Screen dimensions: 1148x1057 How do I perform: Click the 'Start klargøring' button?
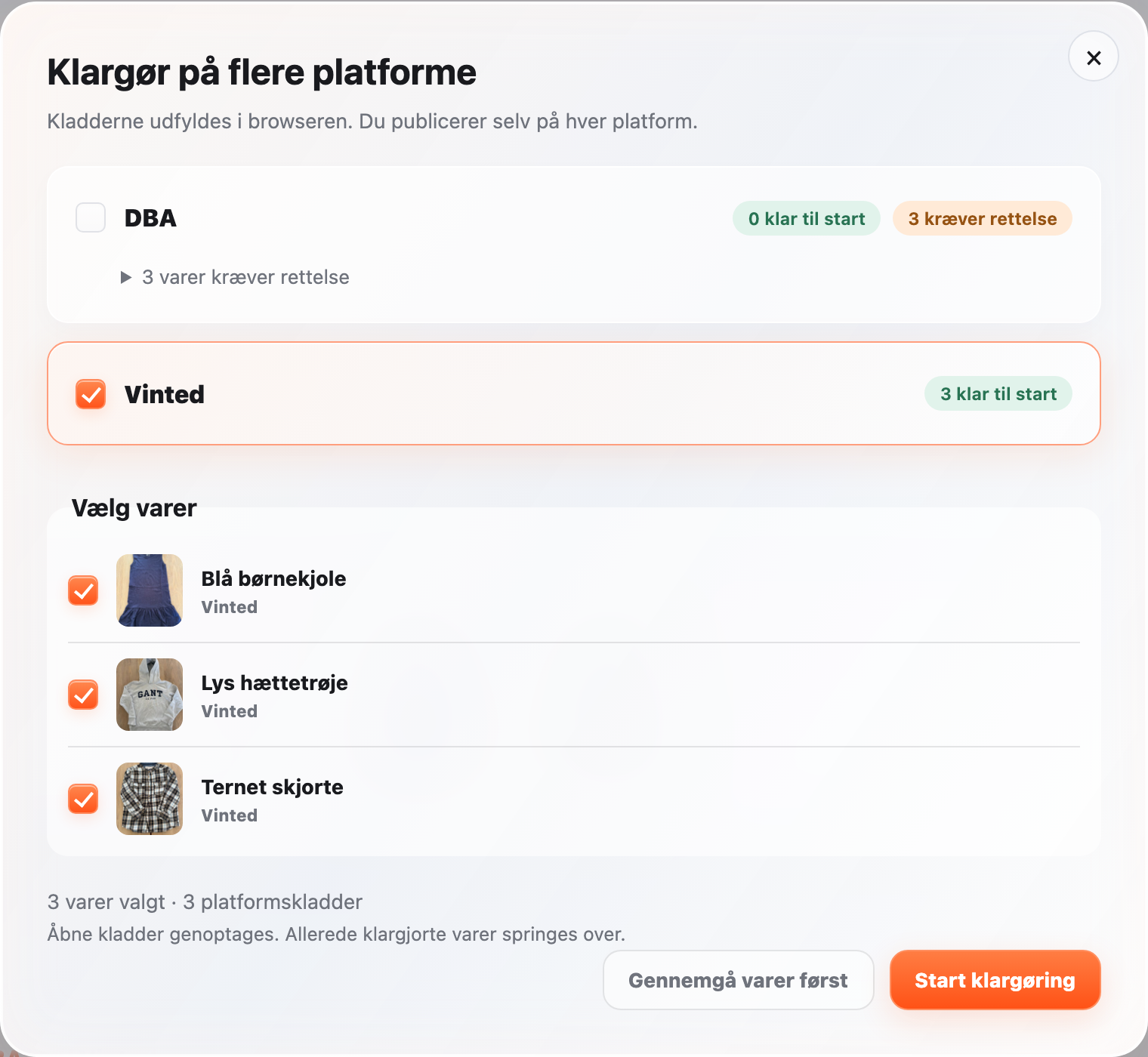(995, 980)
